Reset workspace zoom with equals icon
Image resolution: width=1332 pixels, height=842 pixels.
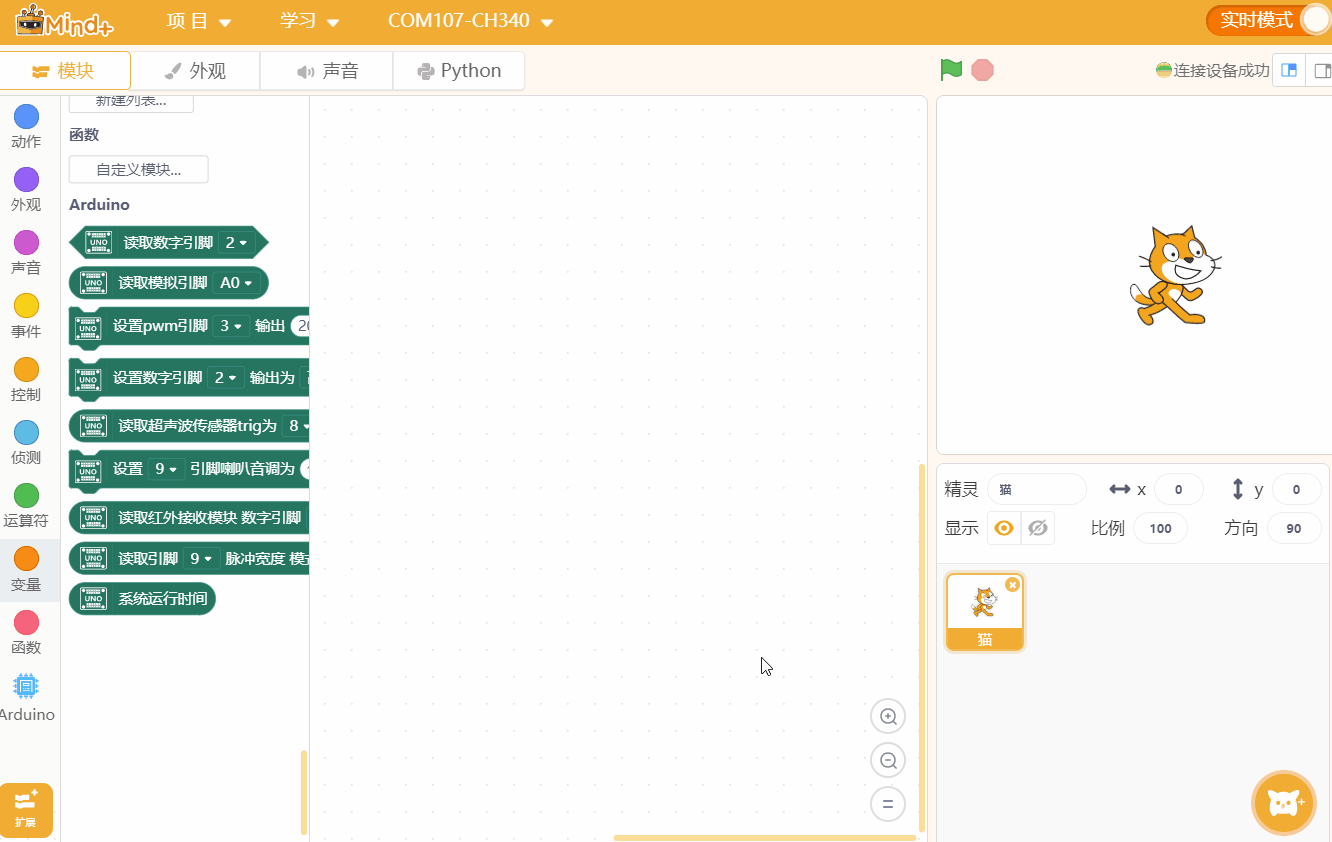(888, 804)
